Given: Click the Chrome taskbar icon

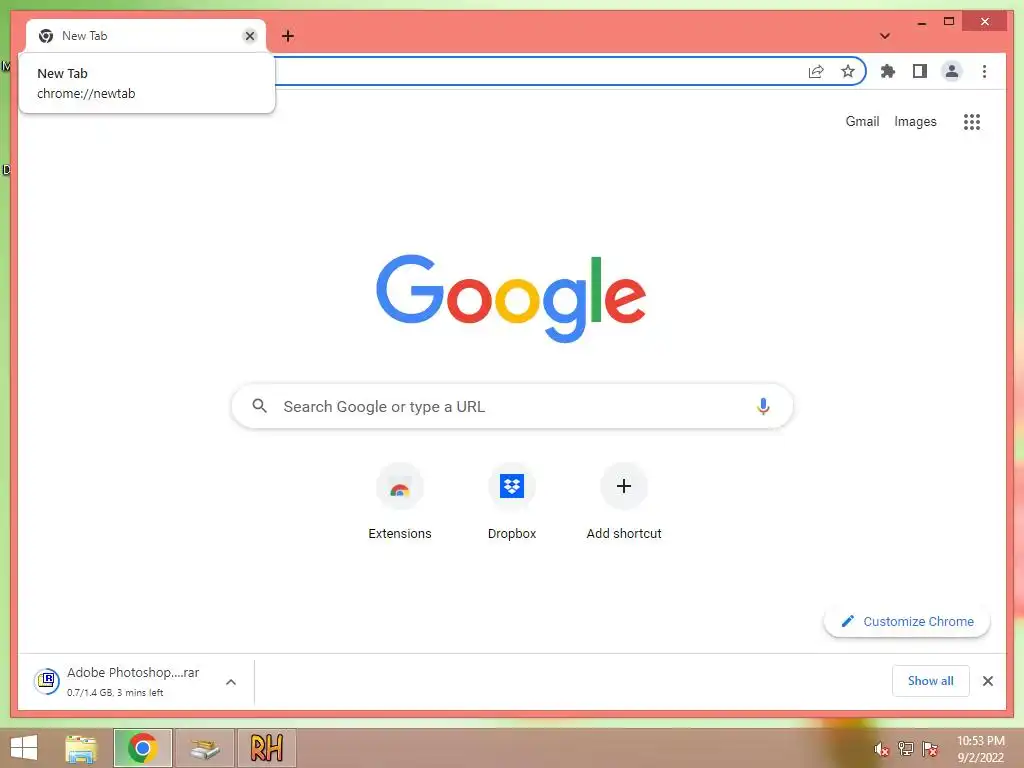Looking at the screenshot, I should pyautogui.click(x=142, y=748).
